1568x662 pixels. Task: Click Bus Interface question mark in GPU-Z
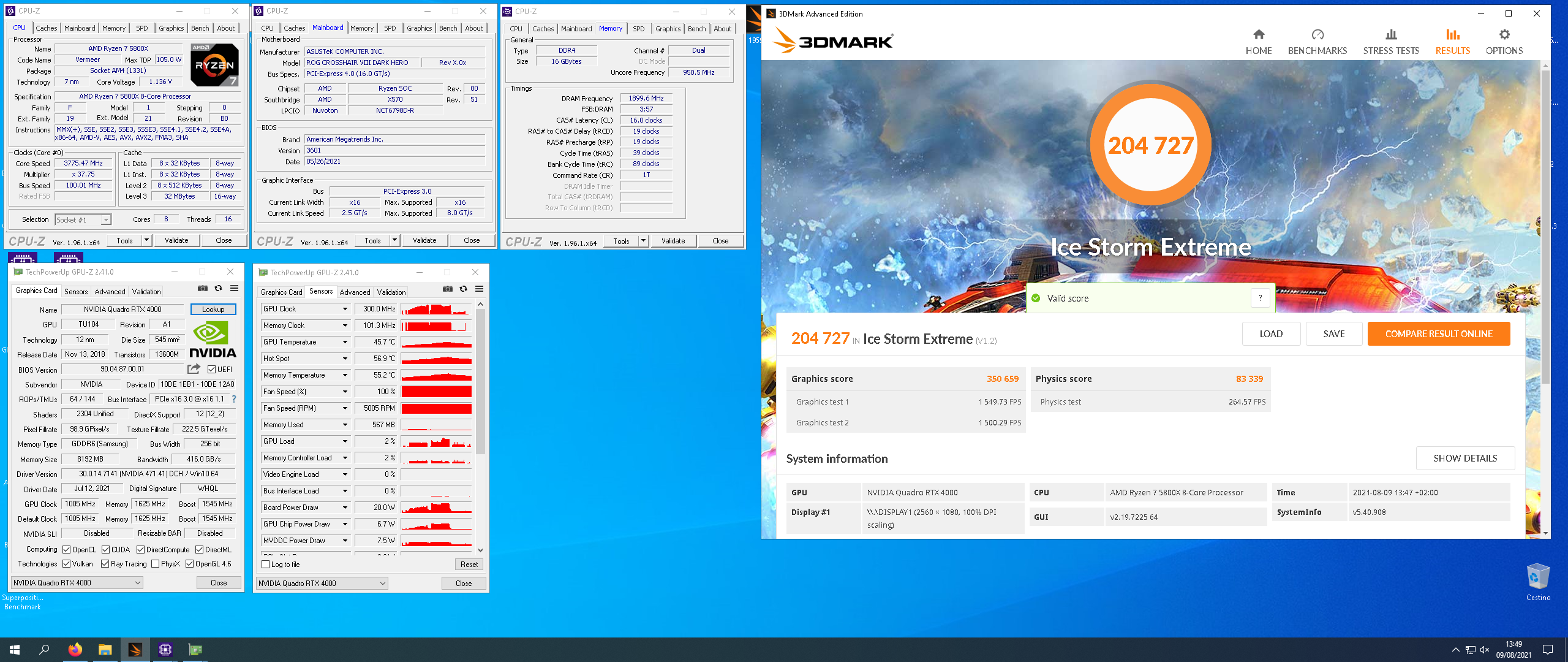tap(233, 399)
